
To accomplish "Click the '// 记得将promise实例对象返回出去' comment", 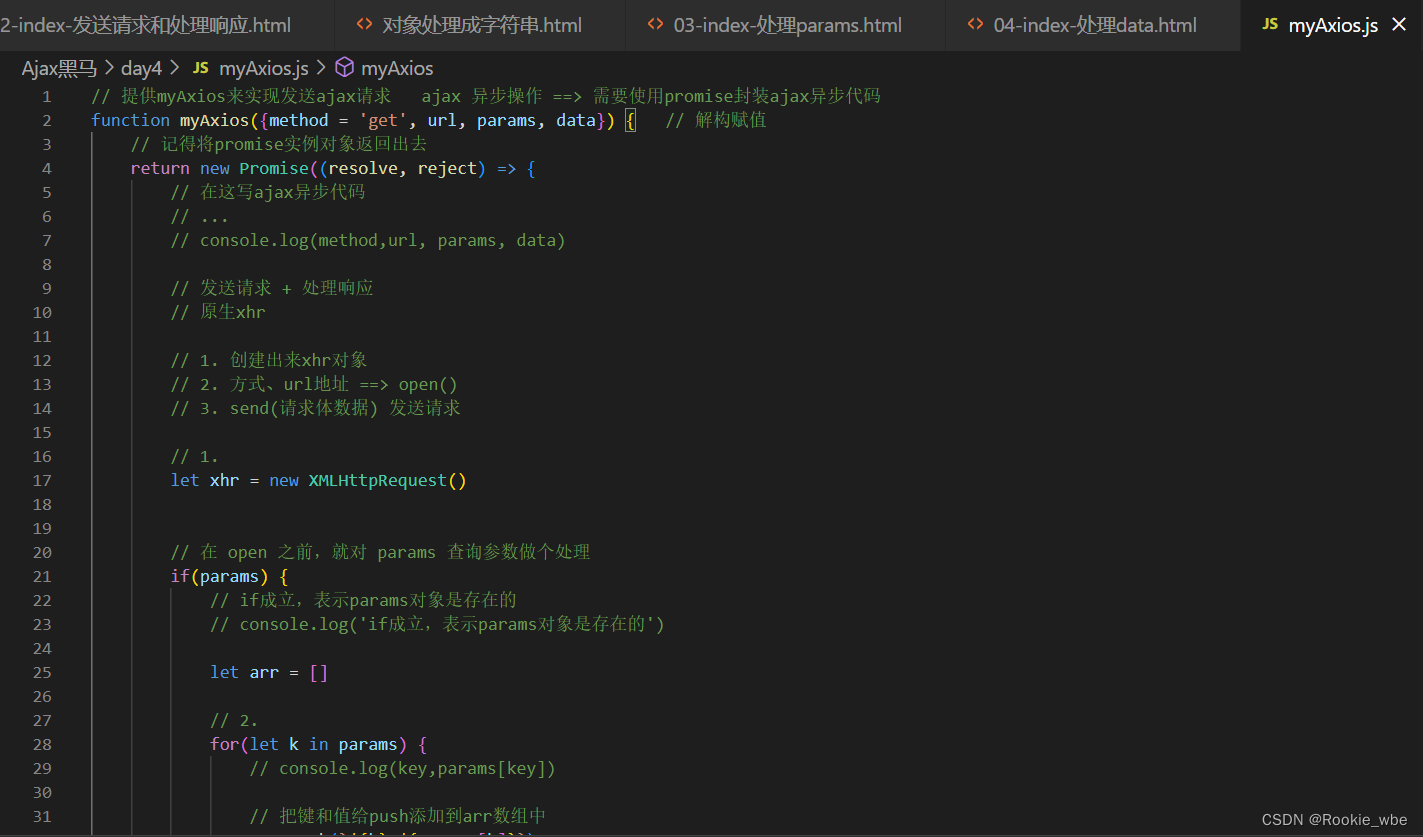I will pyautogui.click(x=279, y=144).
